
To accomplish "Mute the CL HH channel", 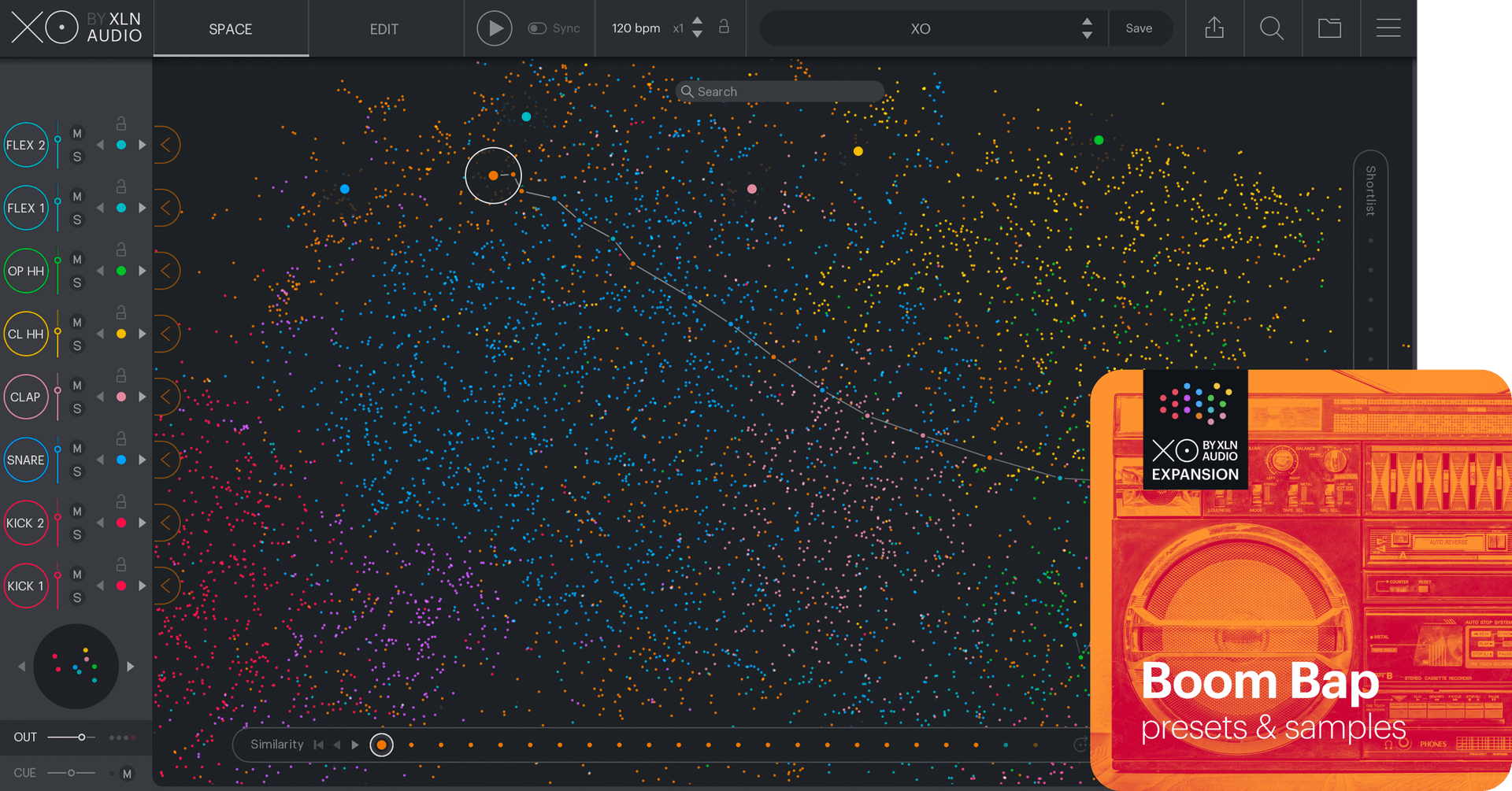I will coord(77,323).
